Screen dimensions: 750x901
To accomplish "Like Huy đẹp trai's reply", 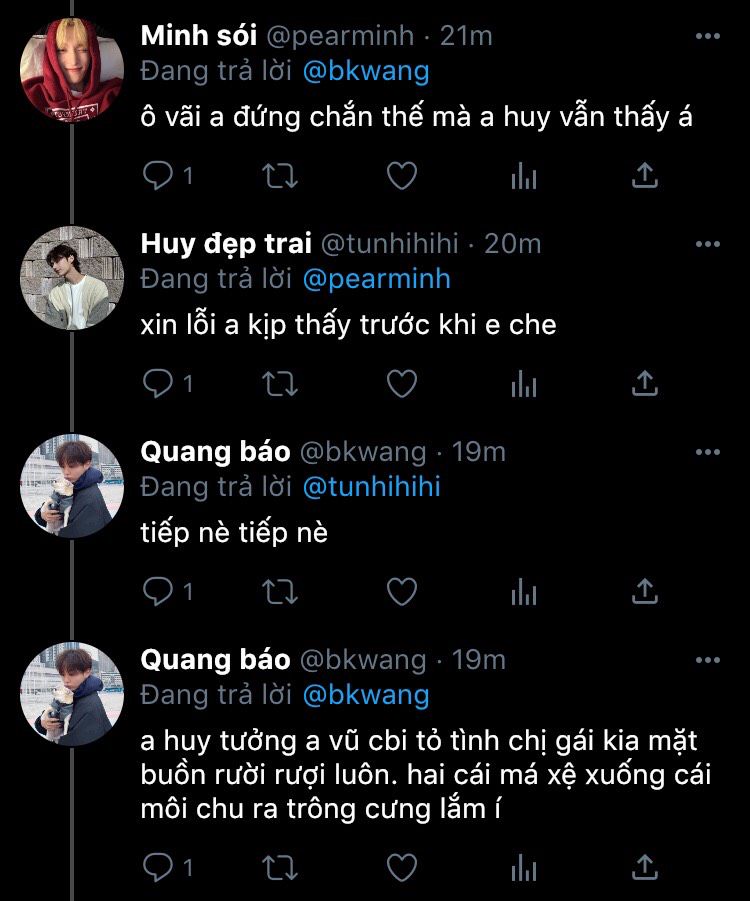I will click(402, 383).
